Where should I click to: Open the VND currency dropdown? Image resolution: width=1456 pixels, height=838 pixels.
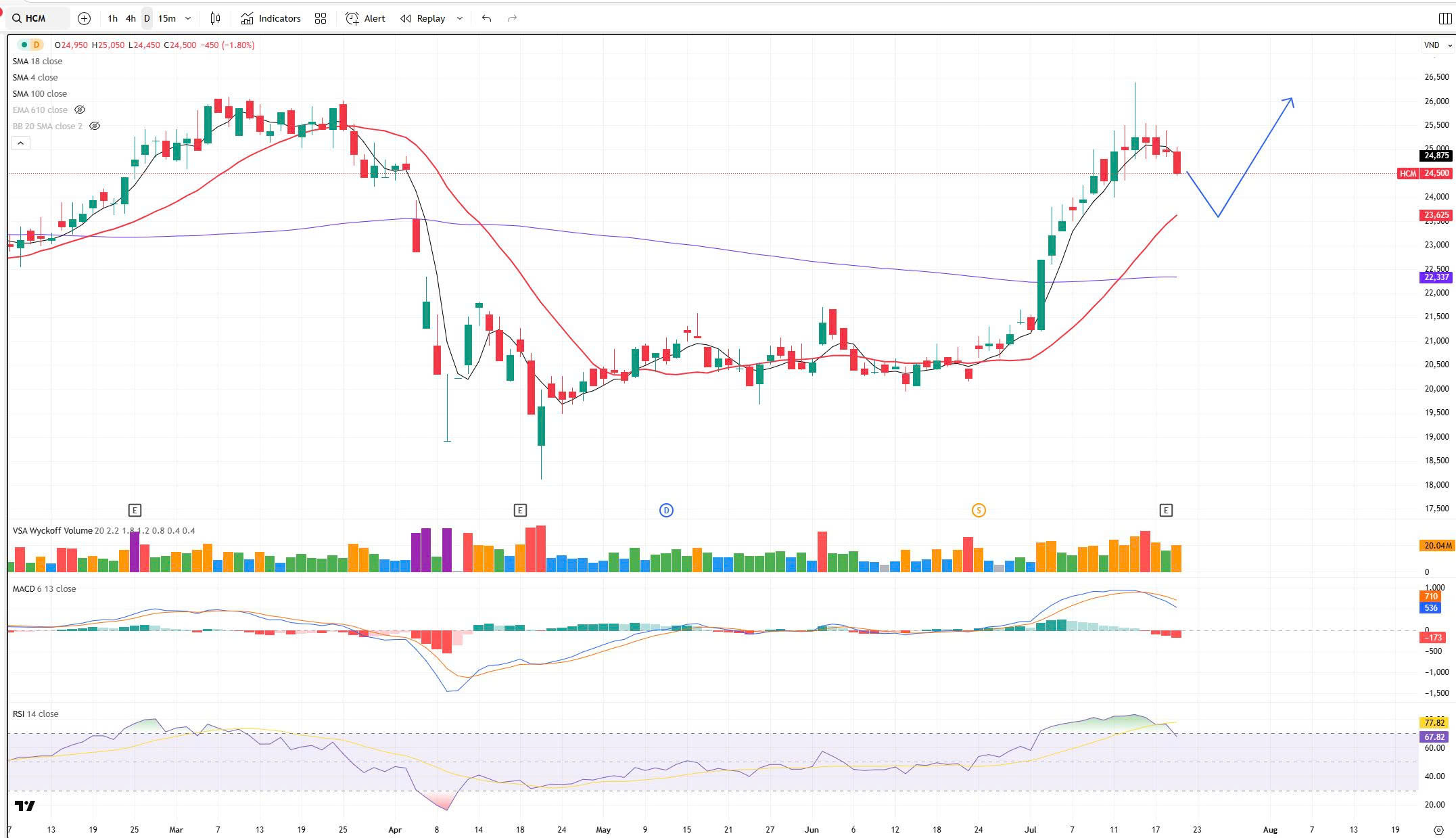(x=1437, y=45)
